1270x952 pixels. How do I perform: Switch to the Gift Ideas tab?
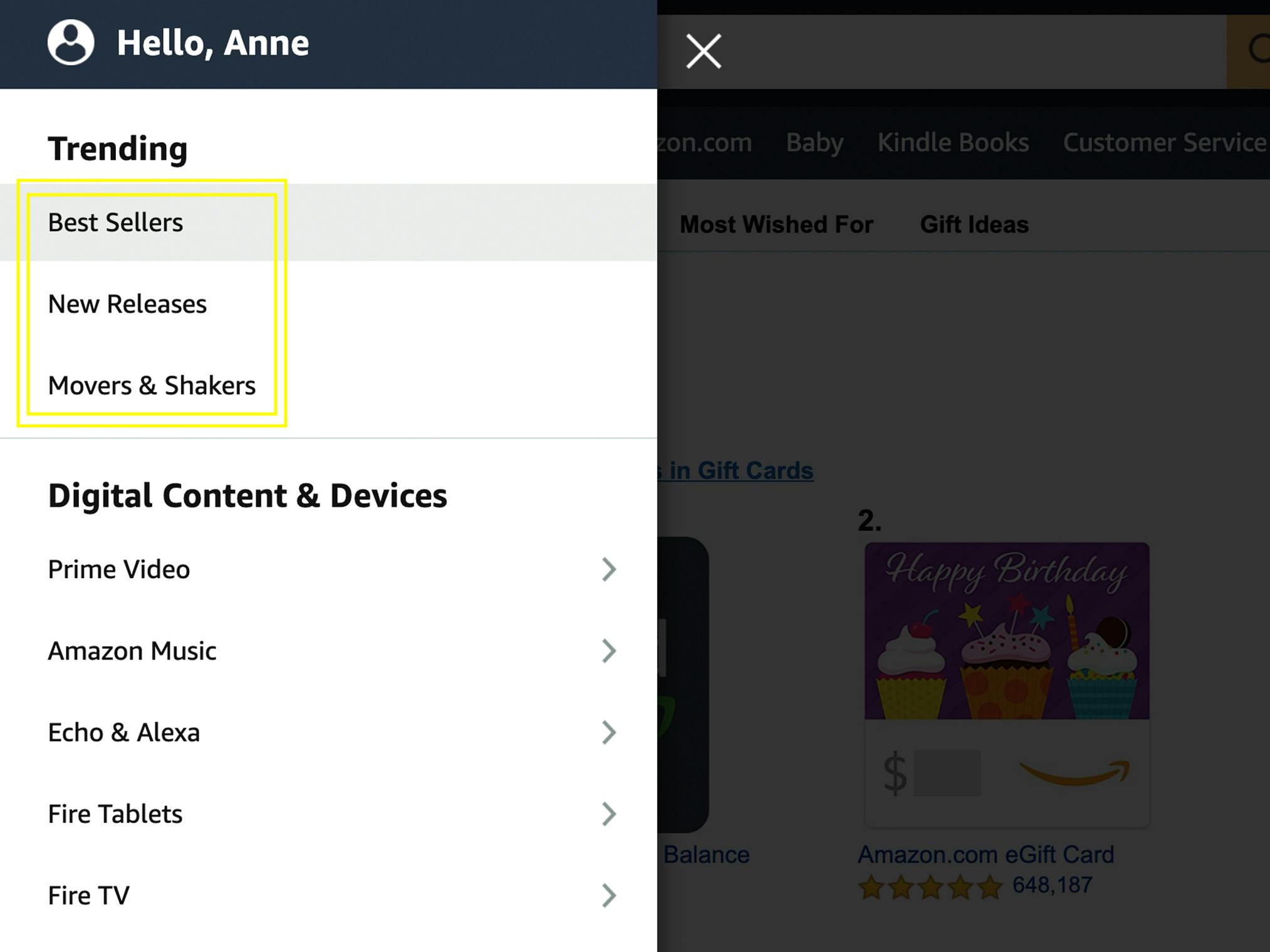tap(974, 224)
